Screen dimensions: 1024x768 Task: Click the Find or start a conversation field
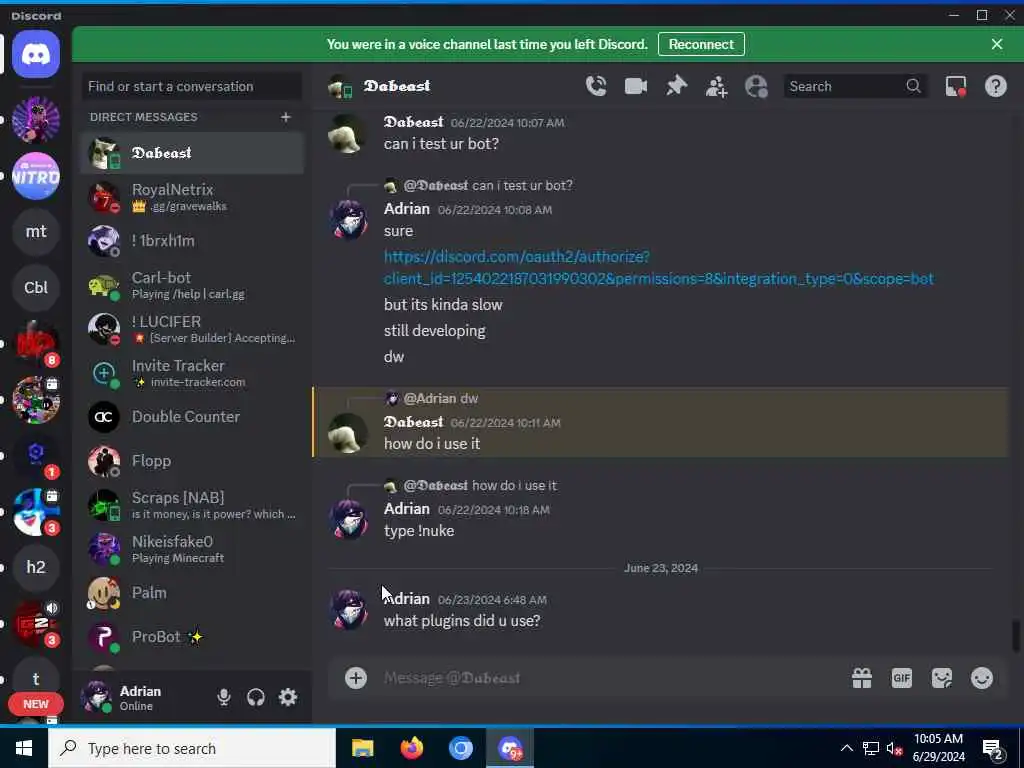click(x=192, y=86)
